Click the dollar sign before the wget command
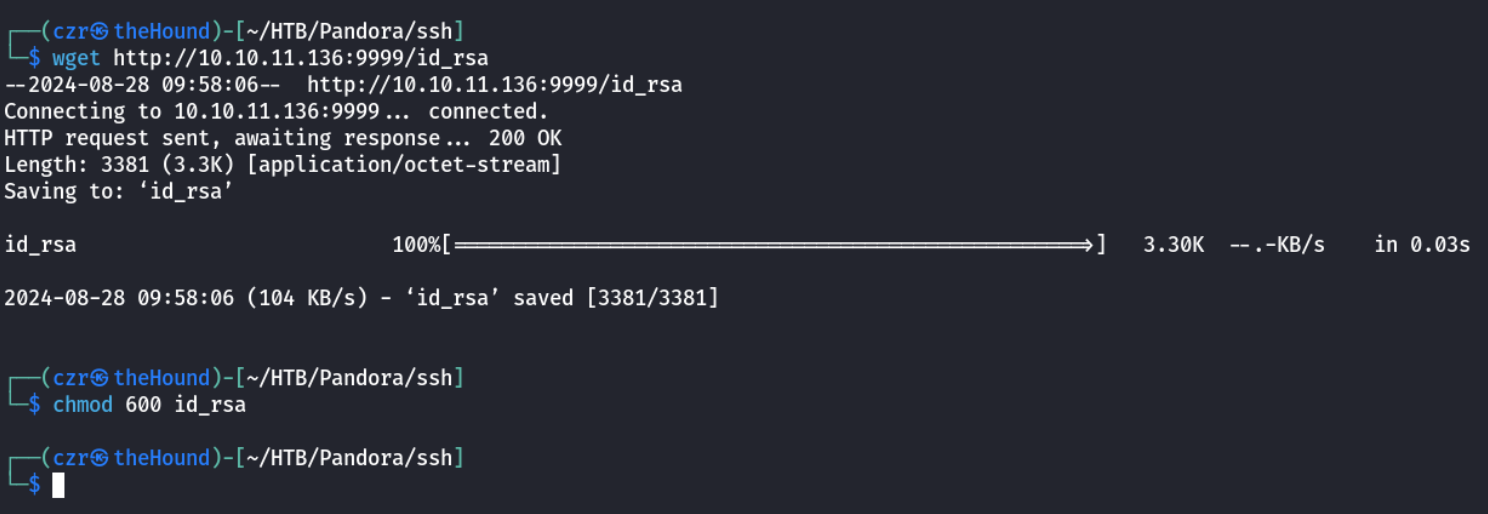1488x514 pixels. point(34,58)
